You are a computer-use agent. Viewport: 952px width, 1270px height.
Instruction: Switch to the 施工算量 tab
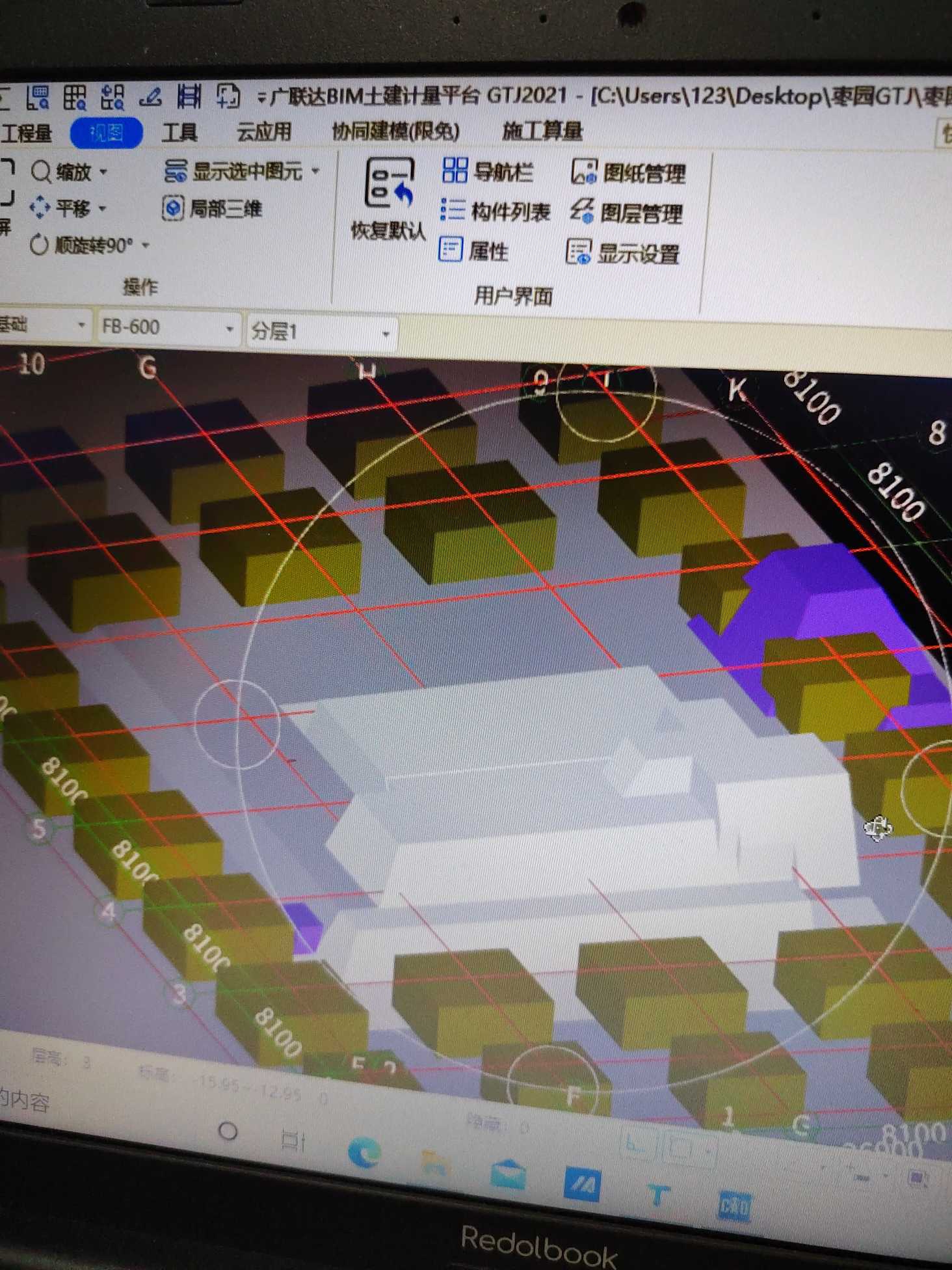point(542,132)
